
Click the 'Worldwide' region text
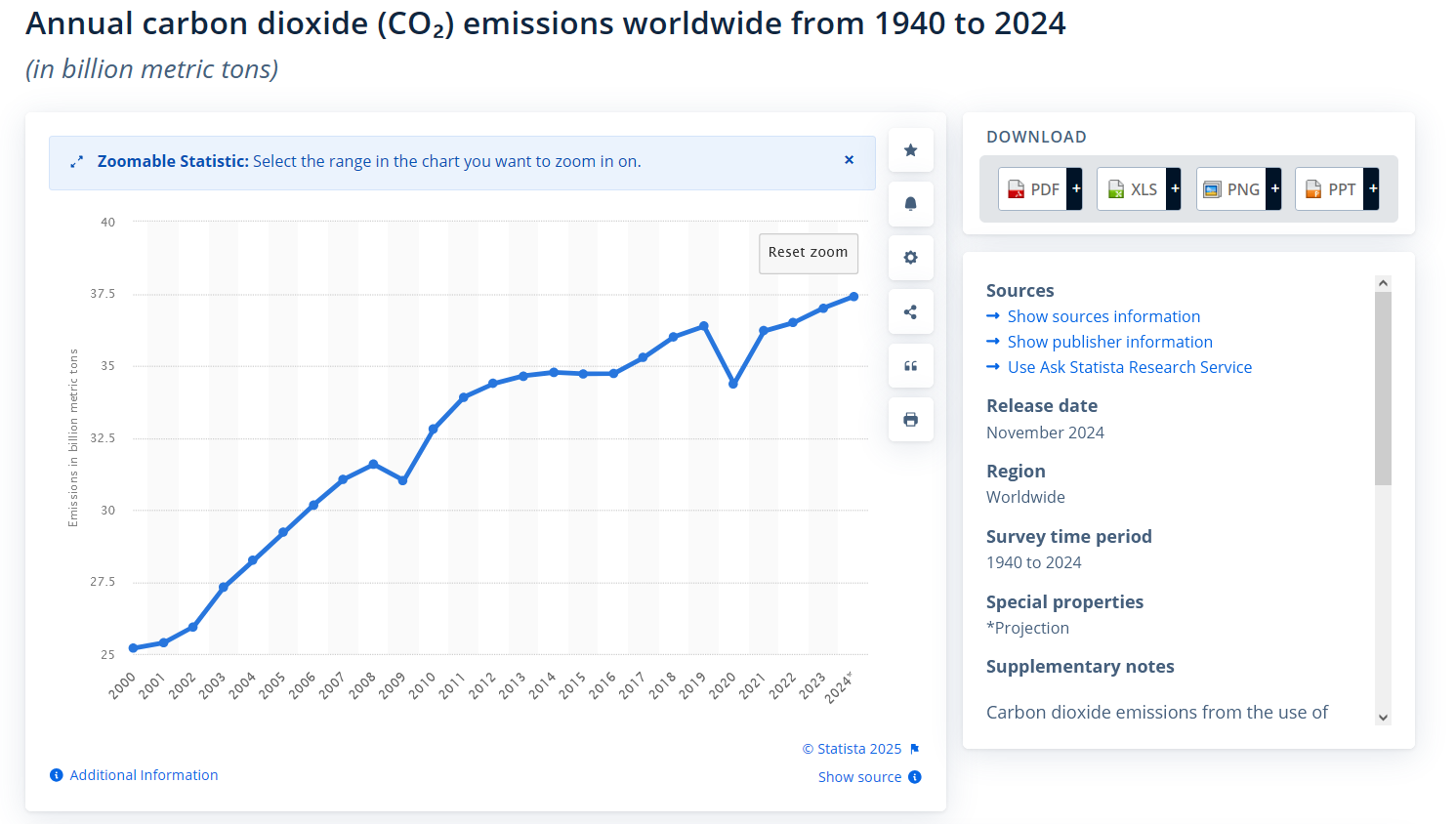tap(1025, 497)
